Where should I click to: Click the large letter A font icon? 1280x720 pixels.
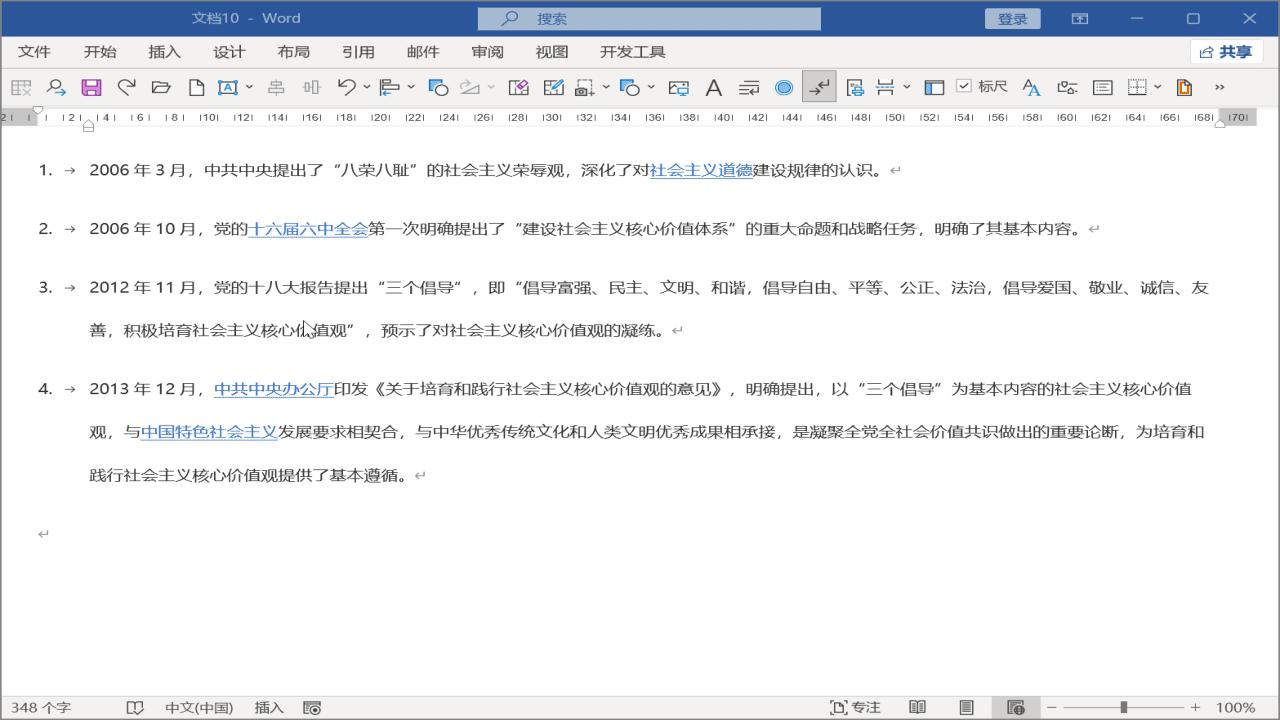713,87
